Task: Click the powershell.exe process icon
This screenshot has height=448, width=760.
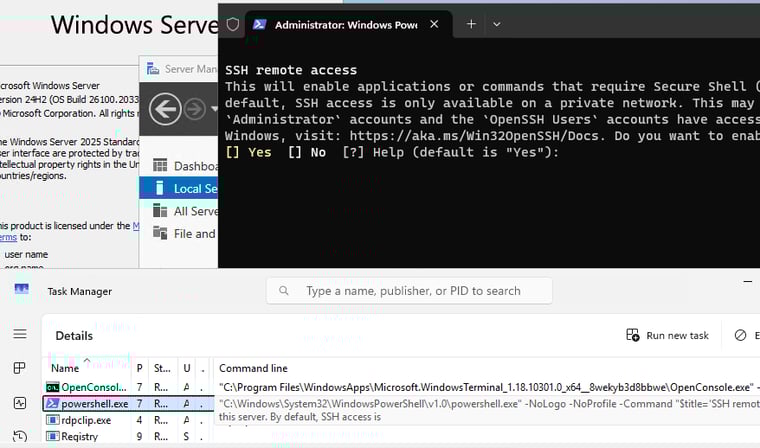Action: [52, 403]
